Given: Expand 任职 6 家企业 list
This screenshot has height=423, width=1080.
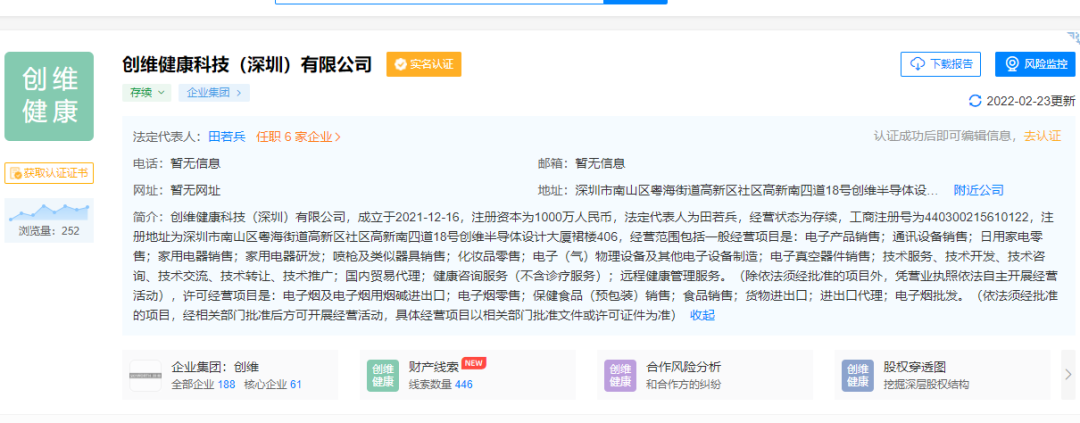Looking at the screenshot, I should click(298, 137).
